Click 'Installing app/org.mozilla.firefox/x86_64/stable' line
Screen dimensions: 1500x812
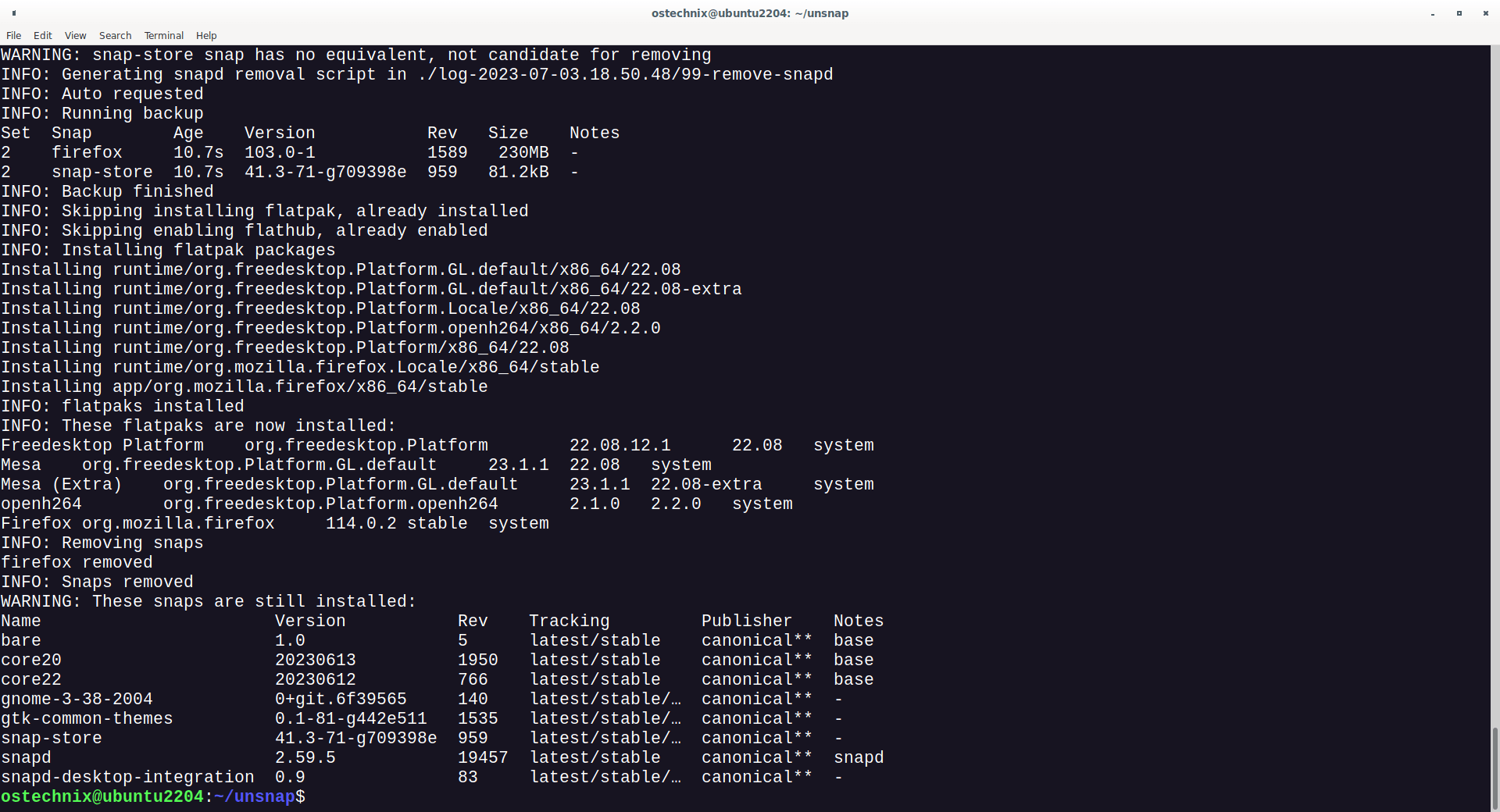245,386
